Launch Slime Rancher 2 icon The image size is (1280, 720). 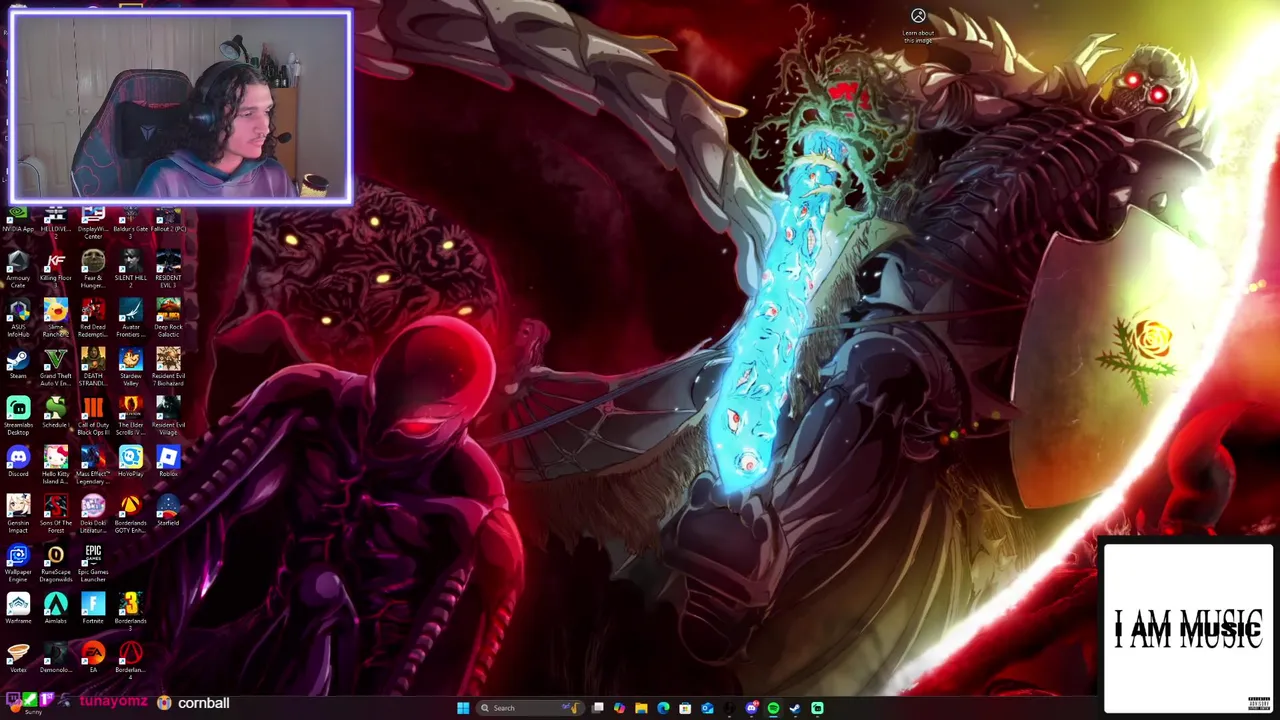point(55,318)
